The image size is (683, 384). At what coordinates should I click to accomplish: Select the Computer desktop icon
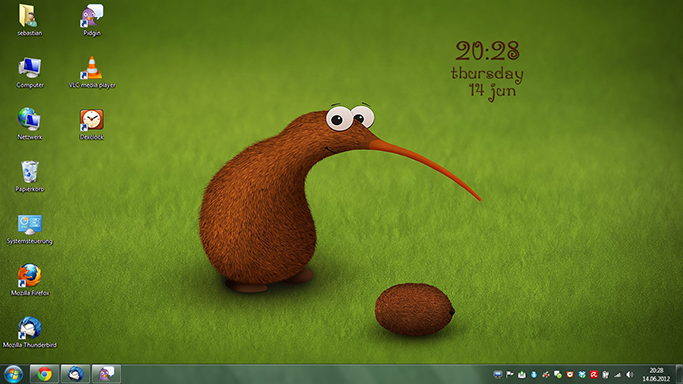click(30, 72)
